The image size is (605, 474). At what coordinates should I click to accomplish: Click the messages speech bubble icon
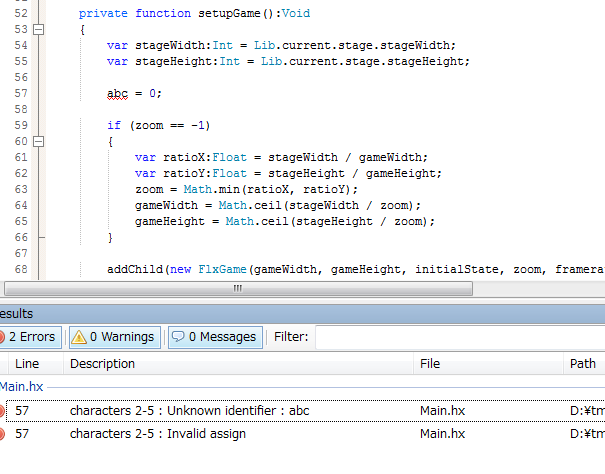[178, 337]
